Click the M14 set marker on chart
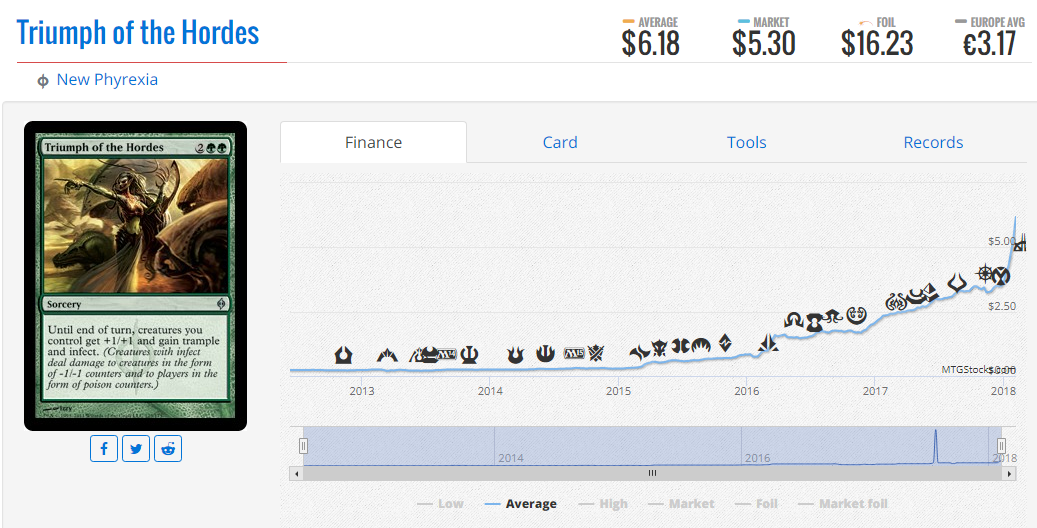Image resolution: width=1037 pixels, height=528 pixels. [444, 354]
